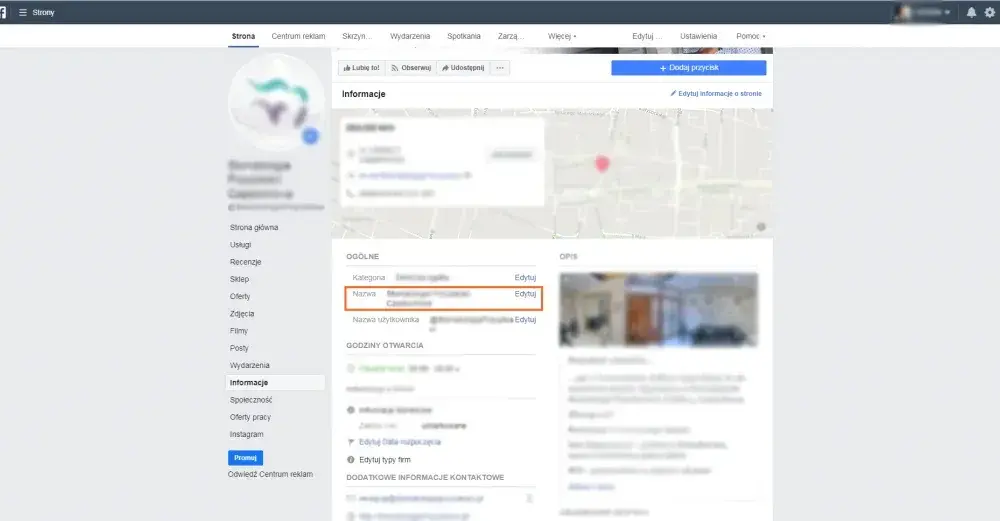The height and width of the screenshot is (521, 1000).
Task: Click Odwiedź Centrum reklam link
Action: coord(270,474)
